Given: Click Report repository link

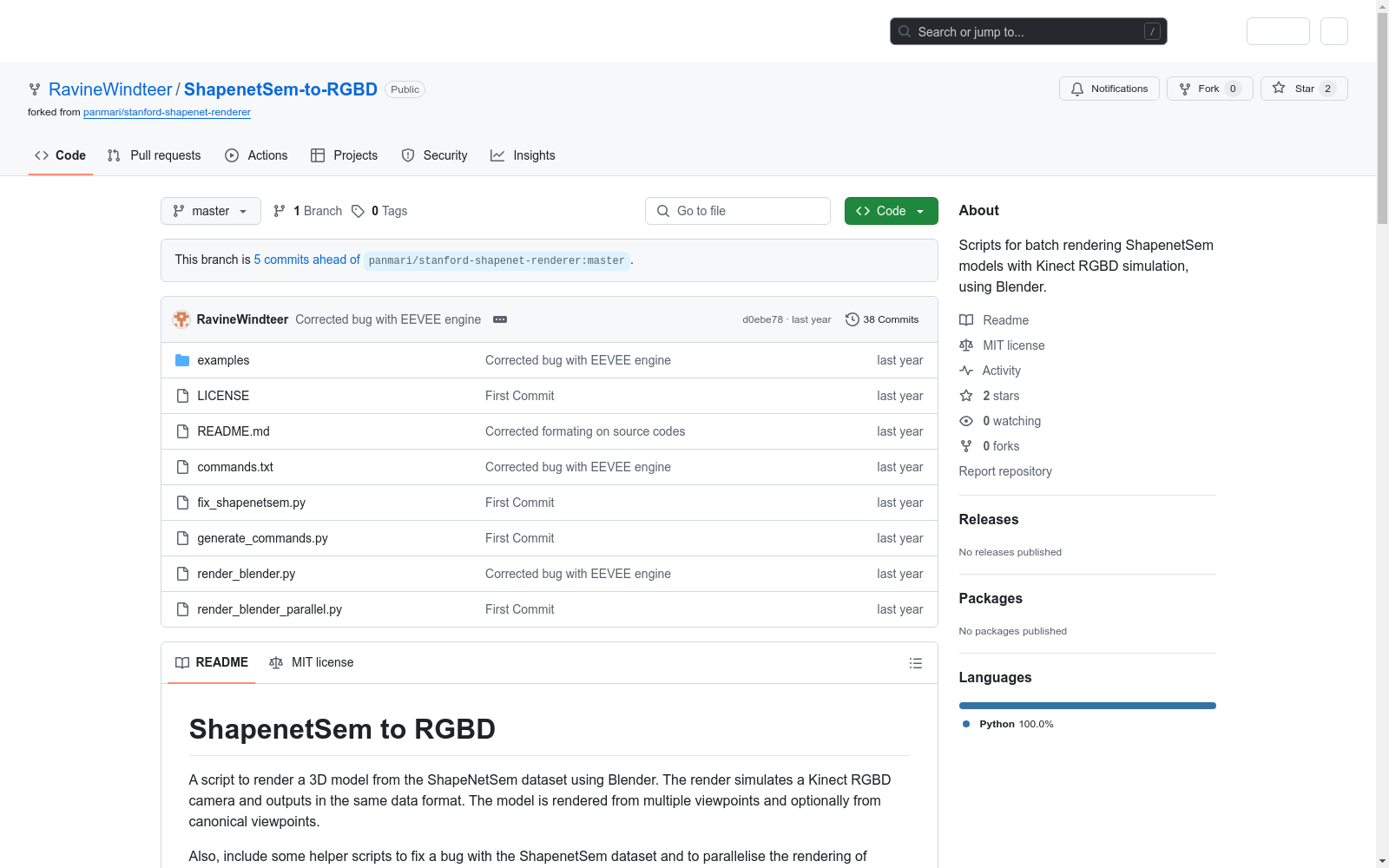Looking at the screenshot, I should click(1005, 471).
